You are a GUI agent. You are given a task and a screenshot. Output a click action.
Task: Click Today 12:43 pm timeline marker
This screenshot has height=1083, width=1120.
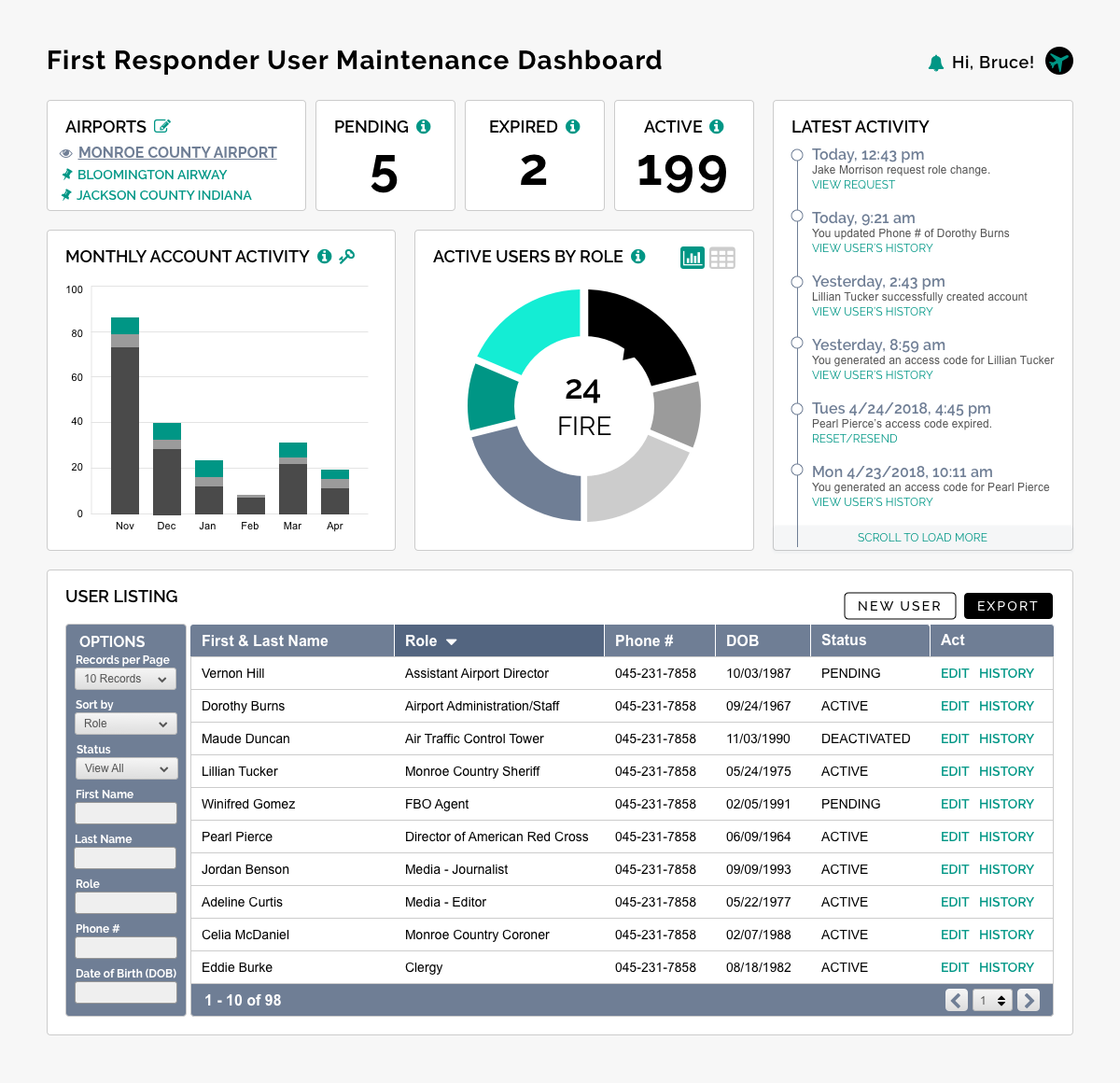coord(797,155)
